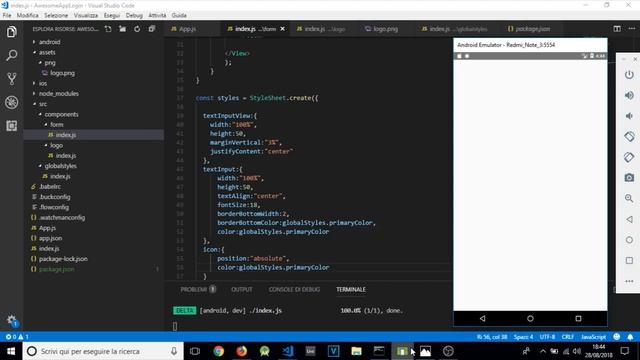Viewport: 640px width, 360px height.
Task: Open the editor more actions menu
Action: pos(632,29)
